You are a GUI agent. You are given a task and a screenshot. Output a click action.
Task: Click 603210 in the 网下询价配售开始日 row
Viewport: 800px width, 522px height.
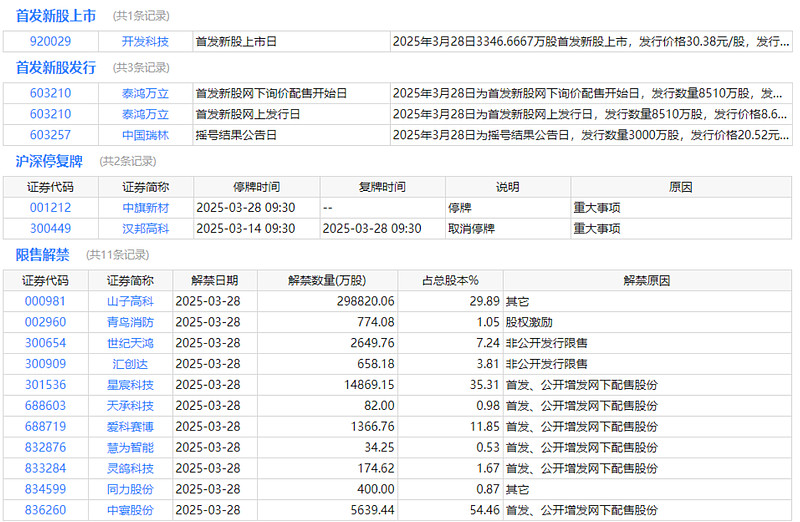click(51, 93)
